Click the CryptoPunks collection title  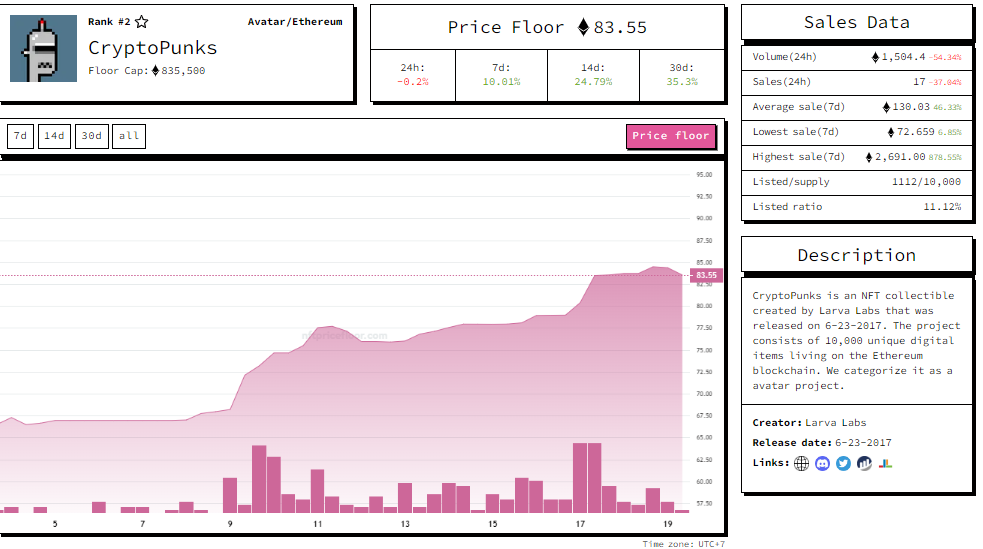point(152,48)
